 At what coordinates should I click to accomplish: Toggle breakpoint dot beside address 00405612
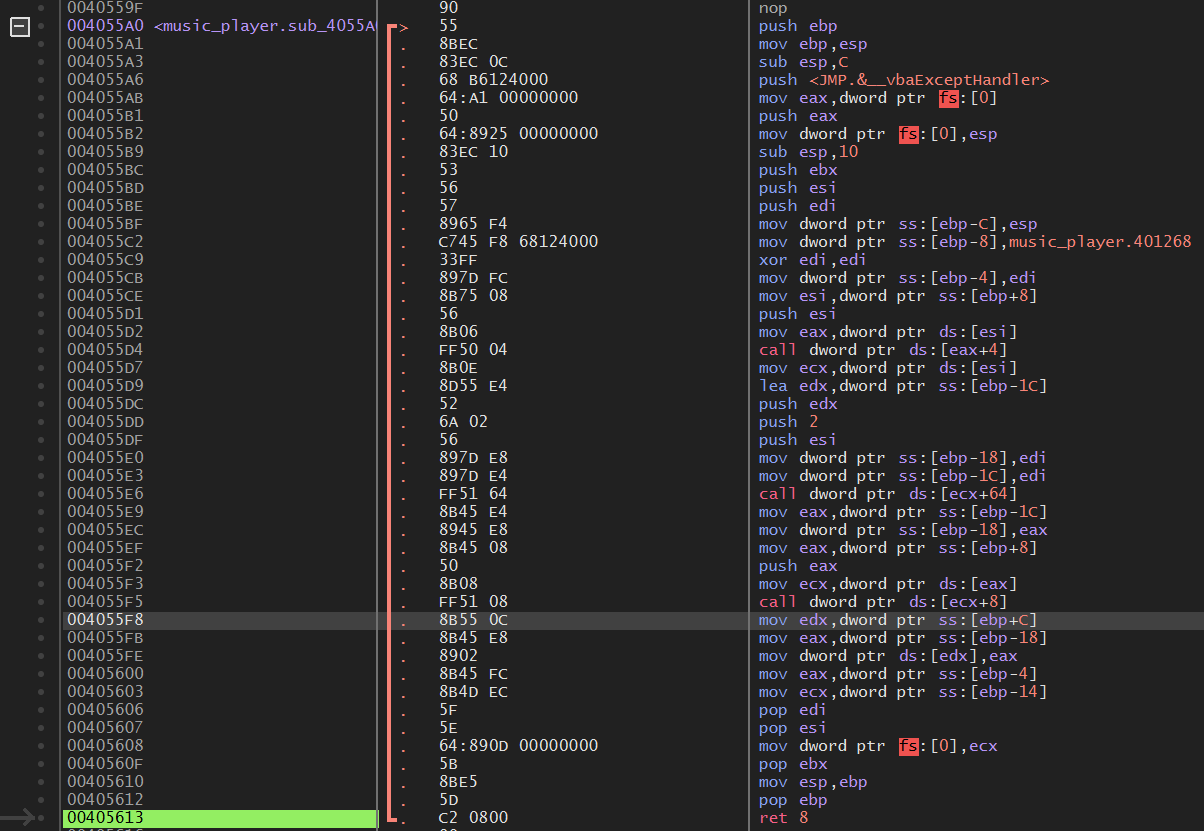tap(41, 800)
